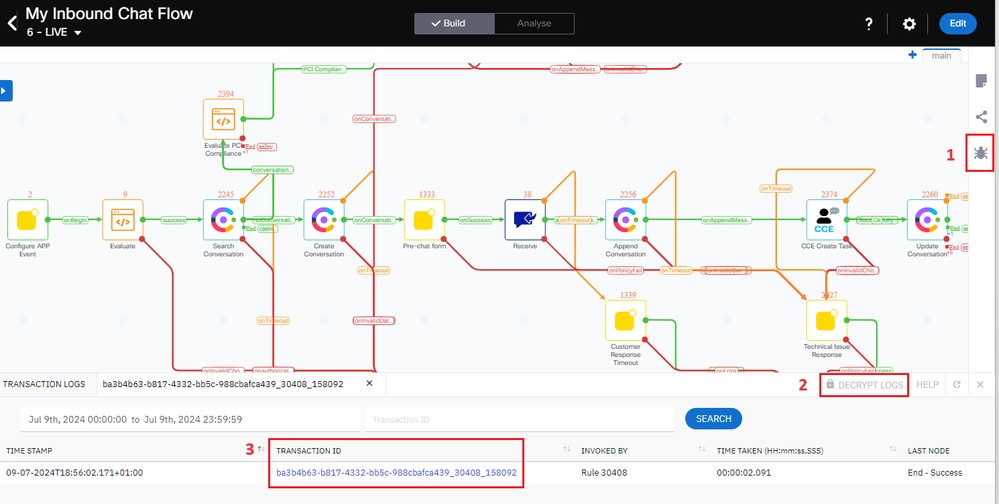Expand the left blue panel arrow
The height and width of the screenshot is (504, 999).
click(5, 90)
